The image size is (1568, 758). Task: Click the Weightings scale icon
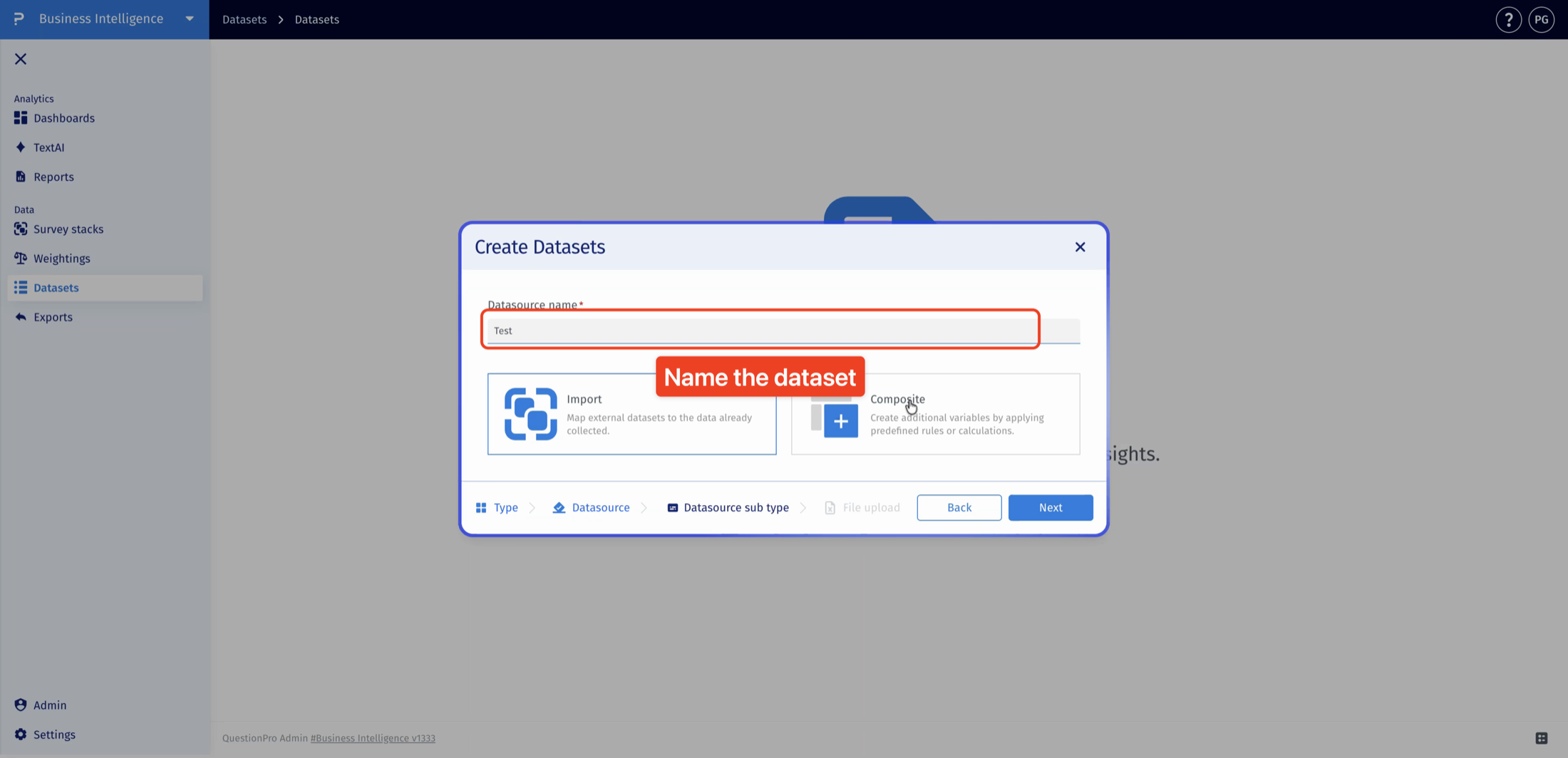pyautogui.click(x=21, y=258)
